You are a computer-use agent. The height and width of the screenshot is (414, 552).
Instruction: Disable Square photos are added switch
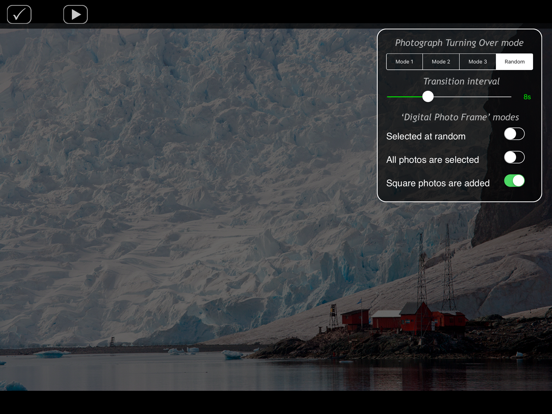[514, 181]
